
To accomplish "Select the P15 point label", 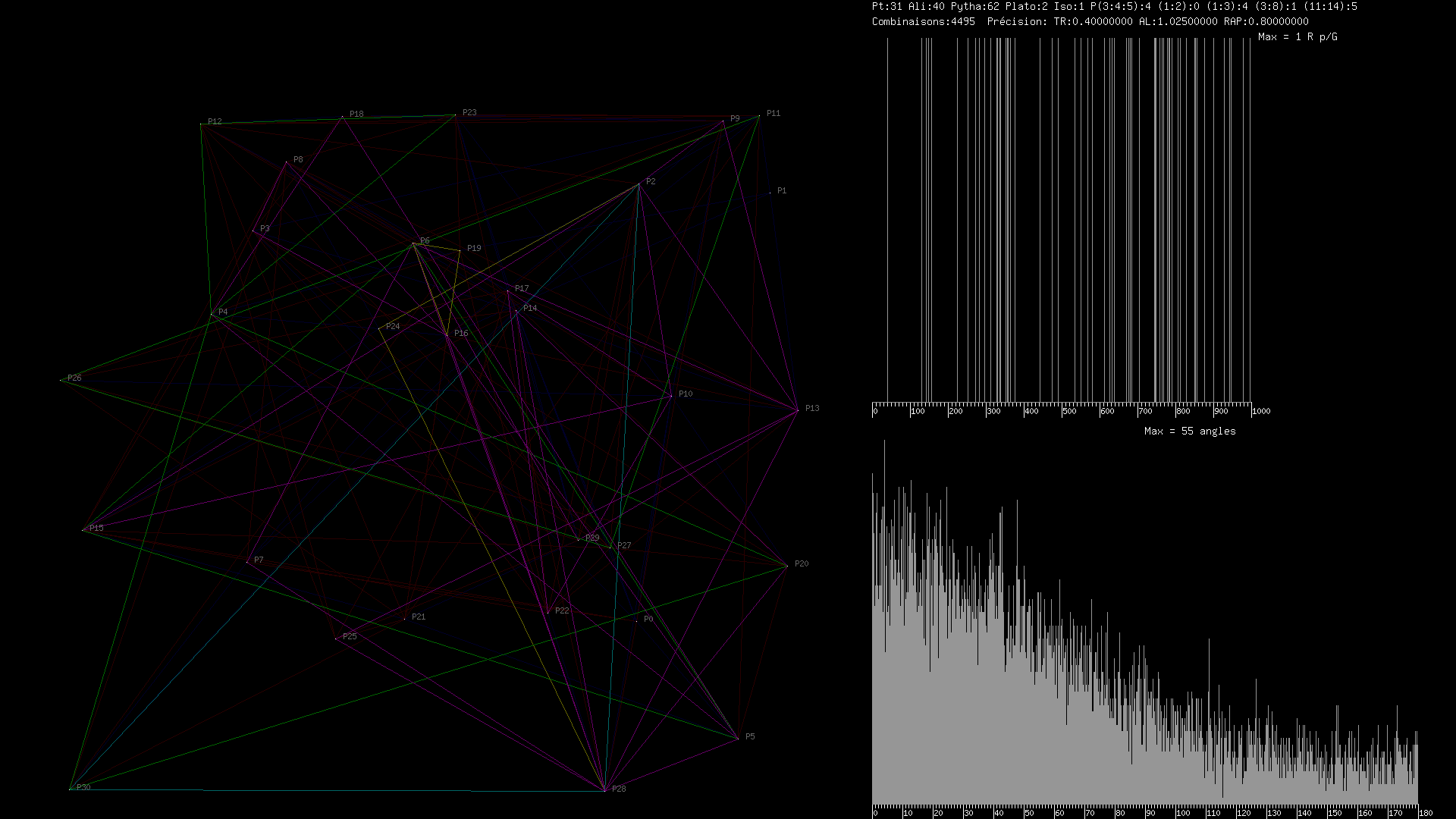I will [96, 528].
